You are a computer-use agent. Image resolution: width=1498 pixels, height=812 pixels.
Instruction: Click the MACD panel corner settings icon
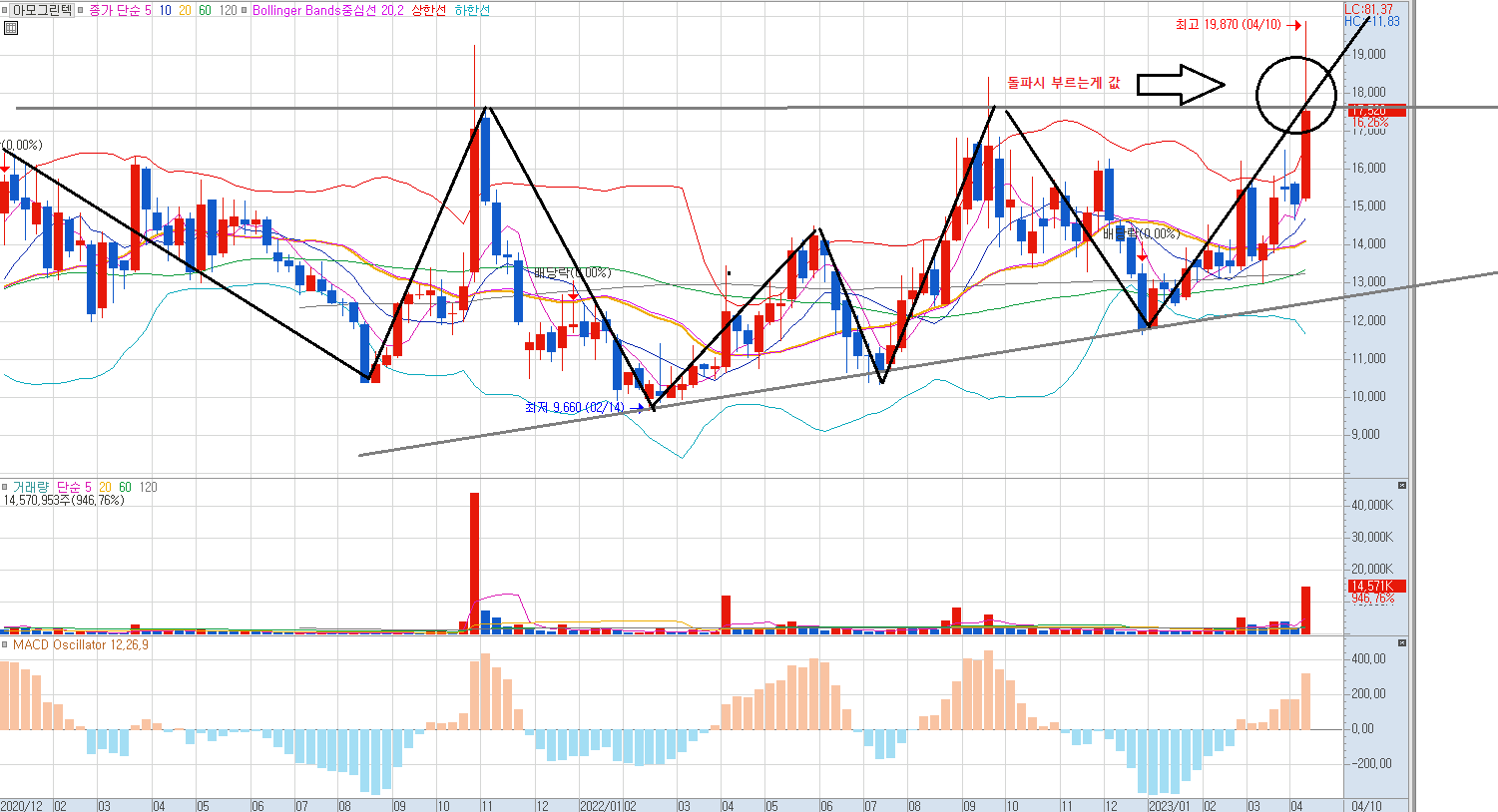[x=1402, y=643]
